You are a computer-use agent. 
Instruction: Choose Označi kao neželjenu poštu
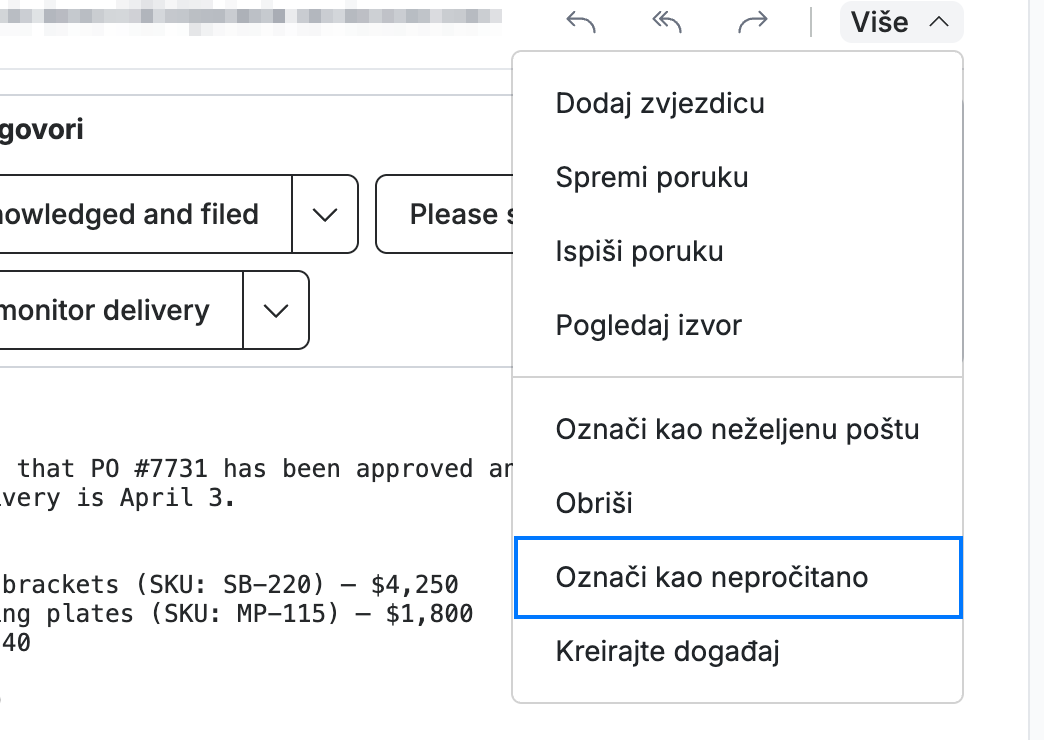point(738,429)
